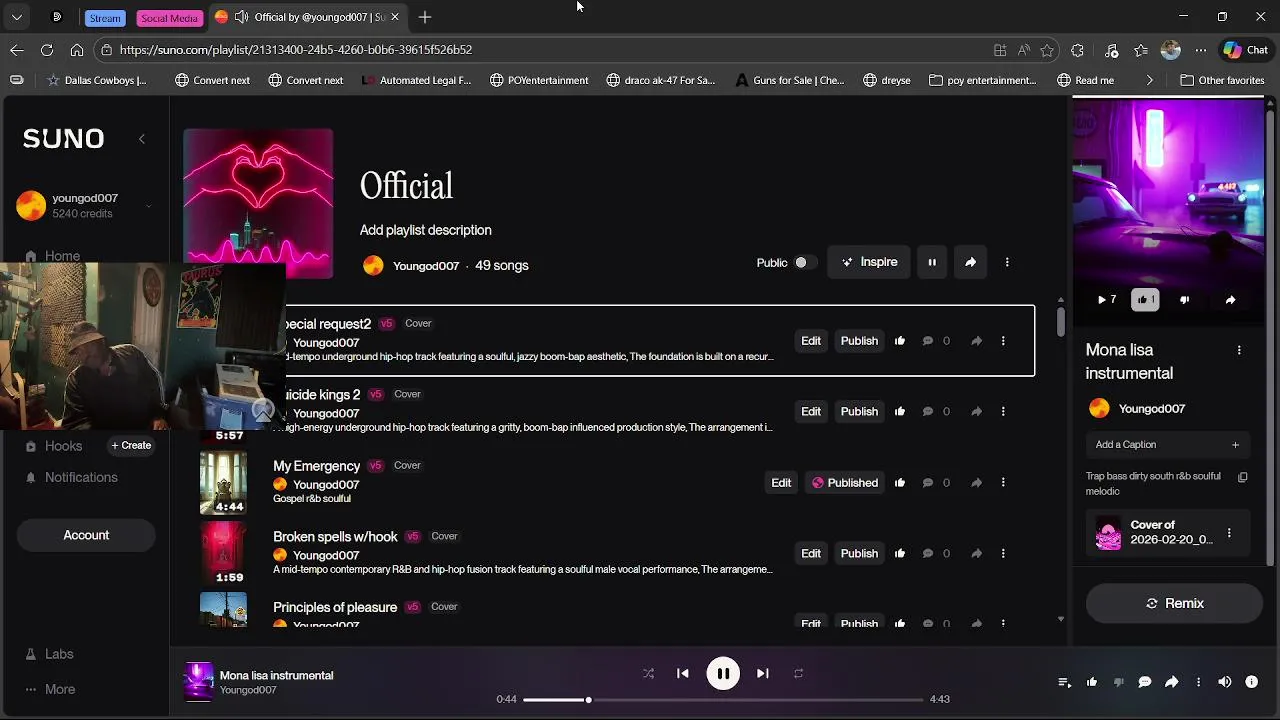
Task: Like the My Emergency song
Action: 900,483
